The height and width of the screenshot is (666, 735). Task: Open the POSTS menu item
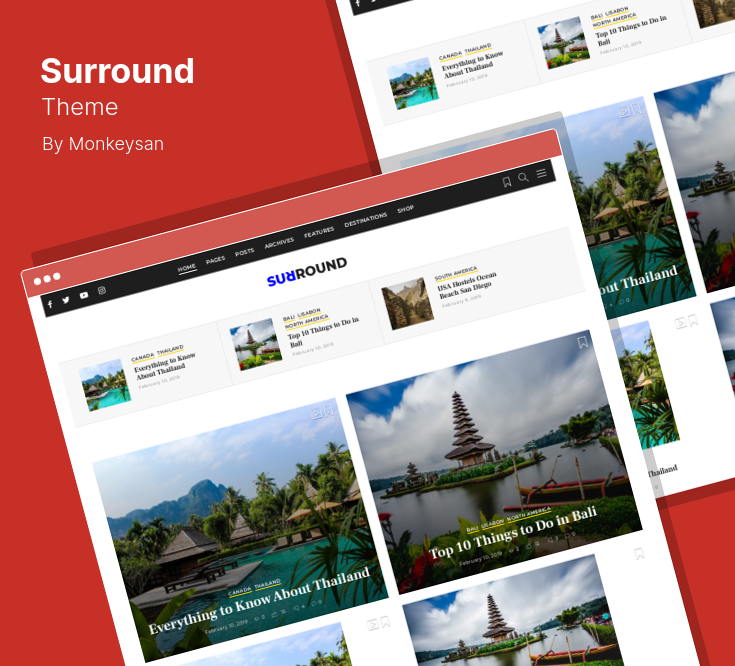[245, 252]
